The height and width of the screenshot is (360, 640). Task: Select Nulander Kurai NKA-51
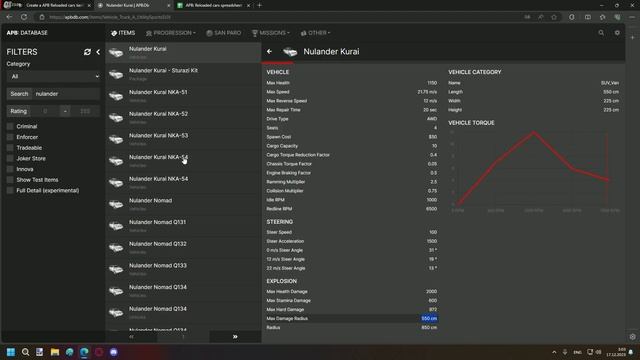pos(183,96)
